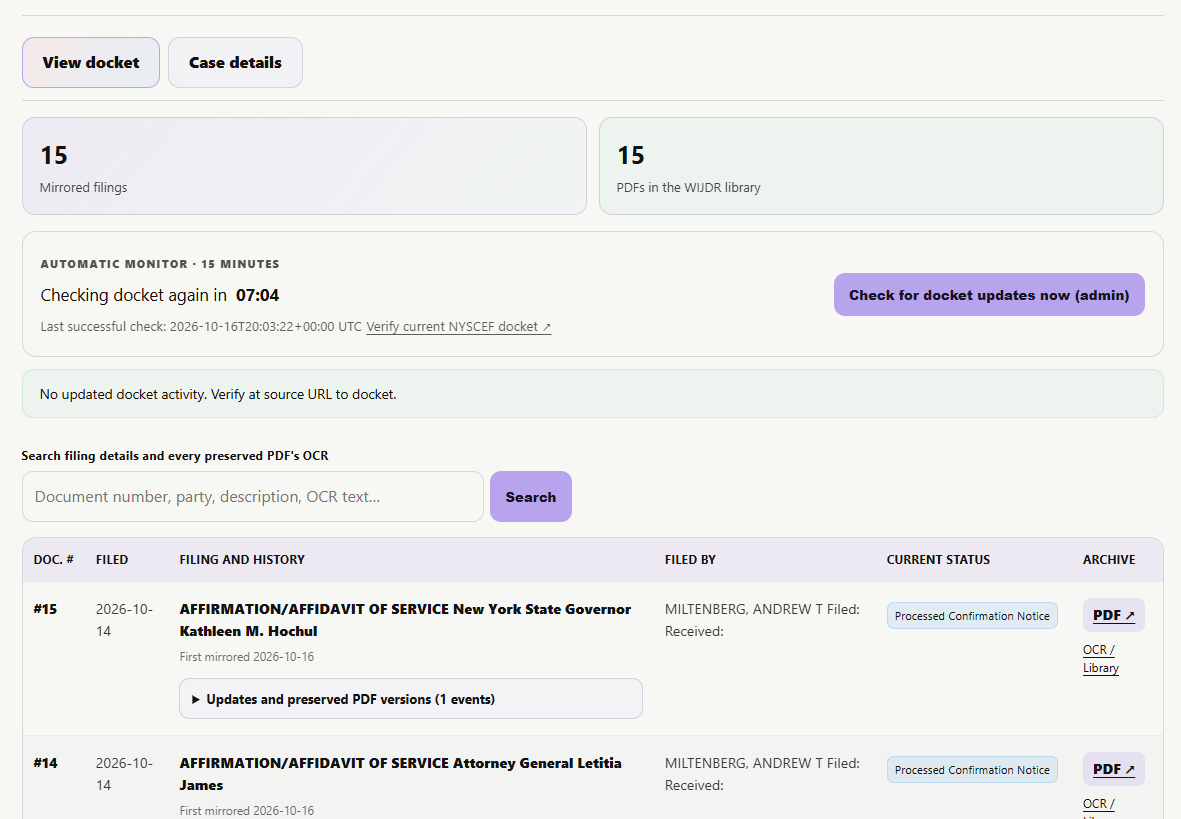The image size is (1181, 819).
Task: Click the filing title mentioning Kathleen M. Hochul
Action: pyautogui.click(x=405, y=620)
